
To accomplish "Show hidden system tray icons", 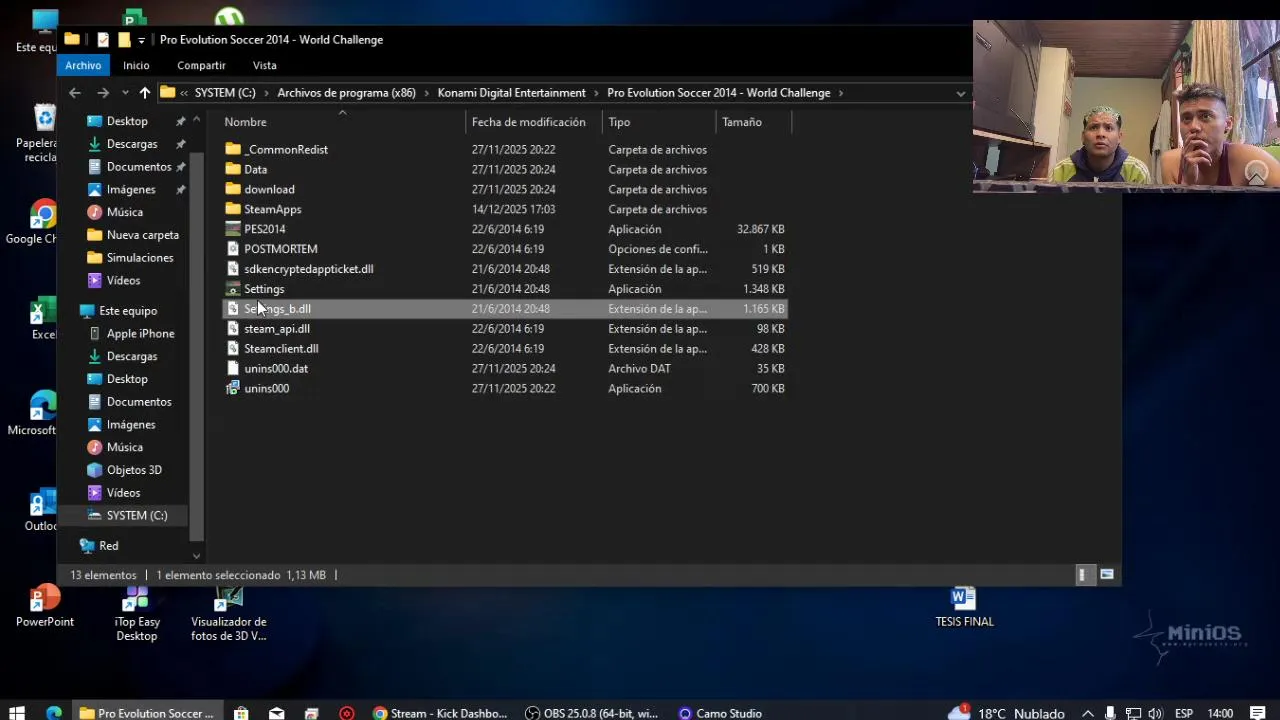I will point(1087,713).
